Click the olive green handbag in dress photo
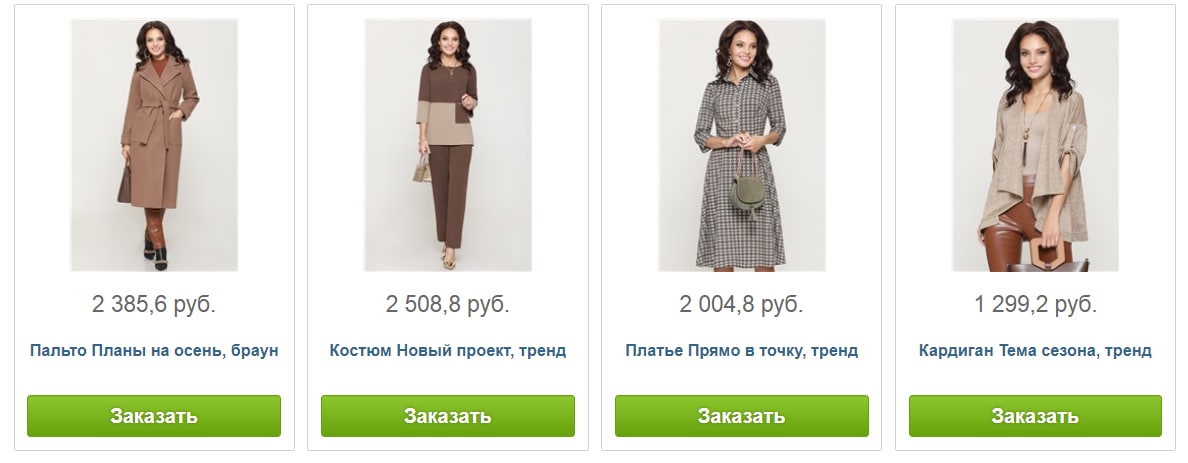Image resolution: width=1188 pixels, height=463 pixels. tap(746, 192)
